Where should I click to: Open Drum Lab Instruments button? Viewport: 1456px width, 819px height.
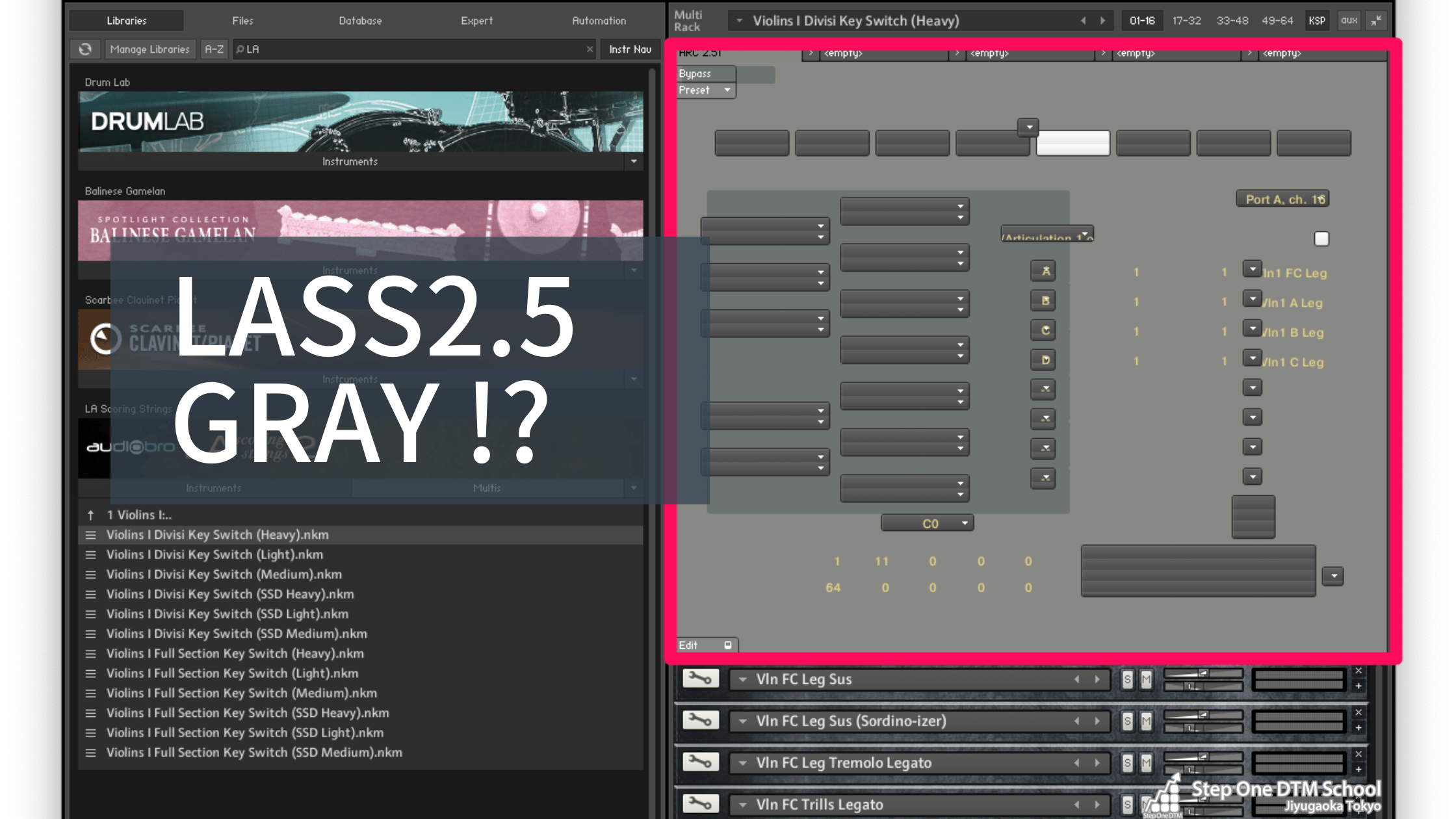350,161
